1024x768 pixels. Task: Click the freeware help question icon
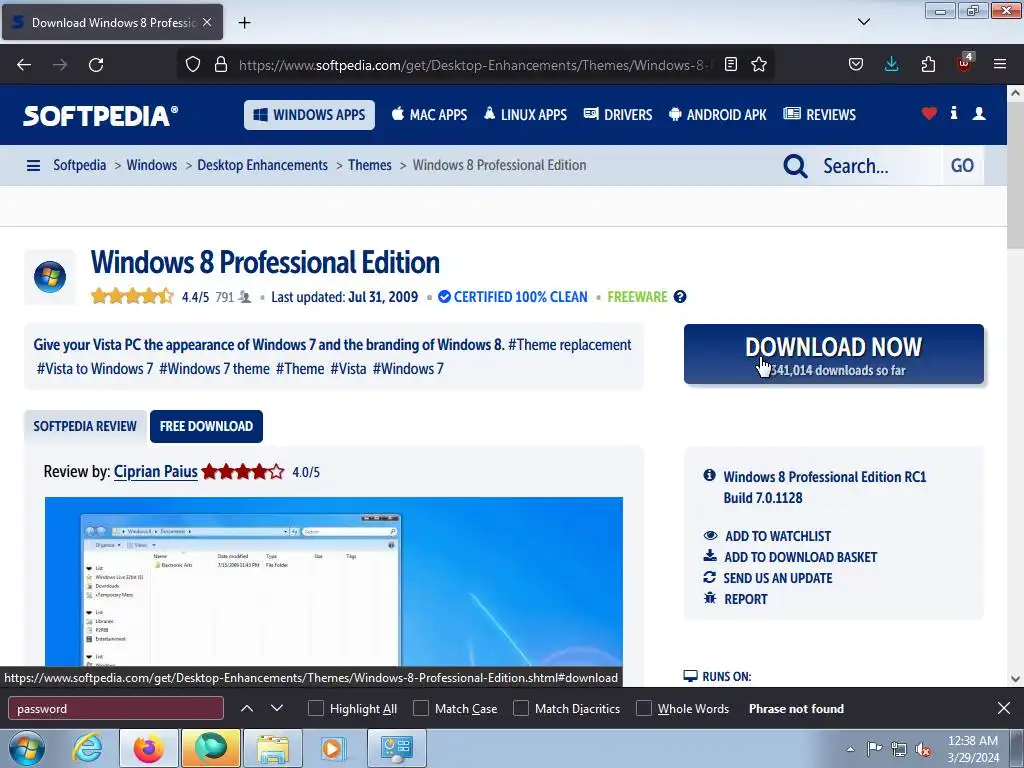pyautogui.click(x=680, y=296)
